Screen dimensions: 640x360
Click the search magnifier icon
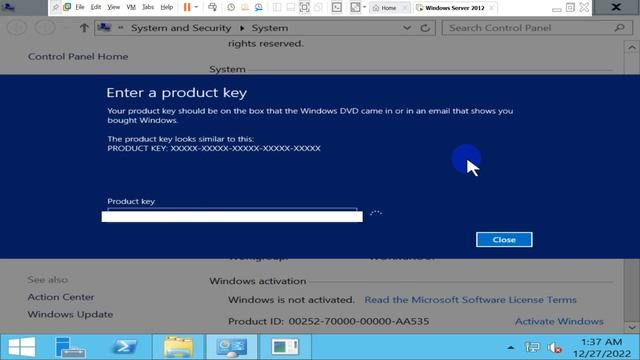pos(620,28)
